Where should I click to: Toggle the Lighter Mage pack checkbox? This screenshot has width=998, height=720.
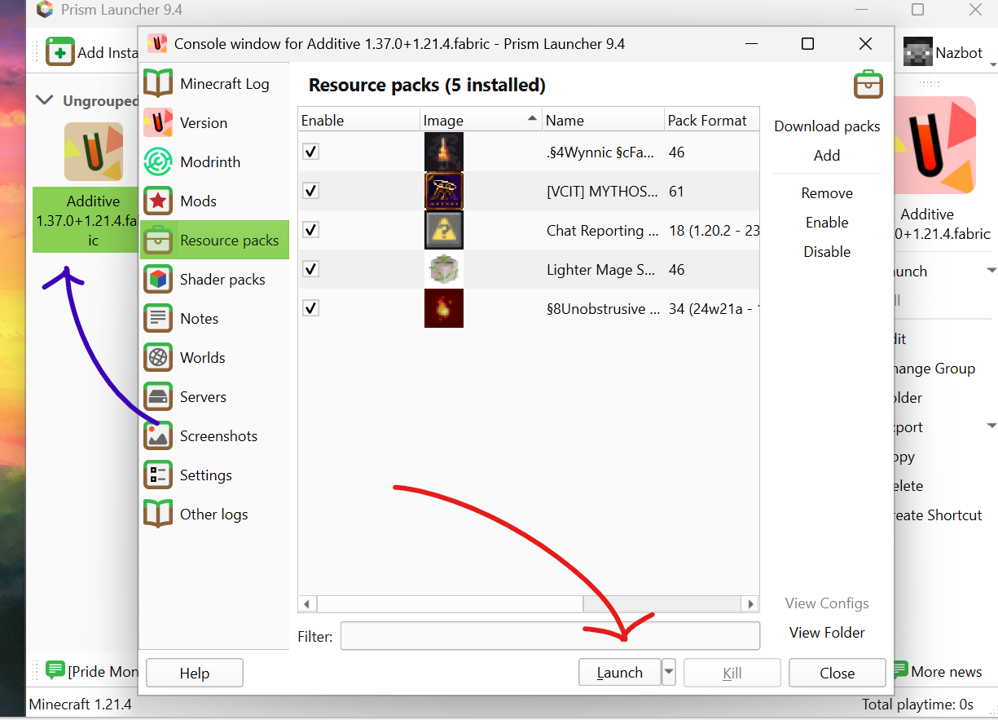pyautogui.click(x=311, y=269)
